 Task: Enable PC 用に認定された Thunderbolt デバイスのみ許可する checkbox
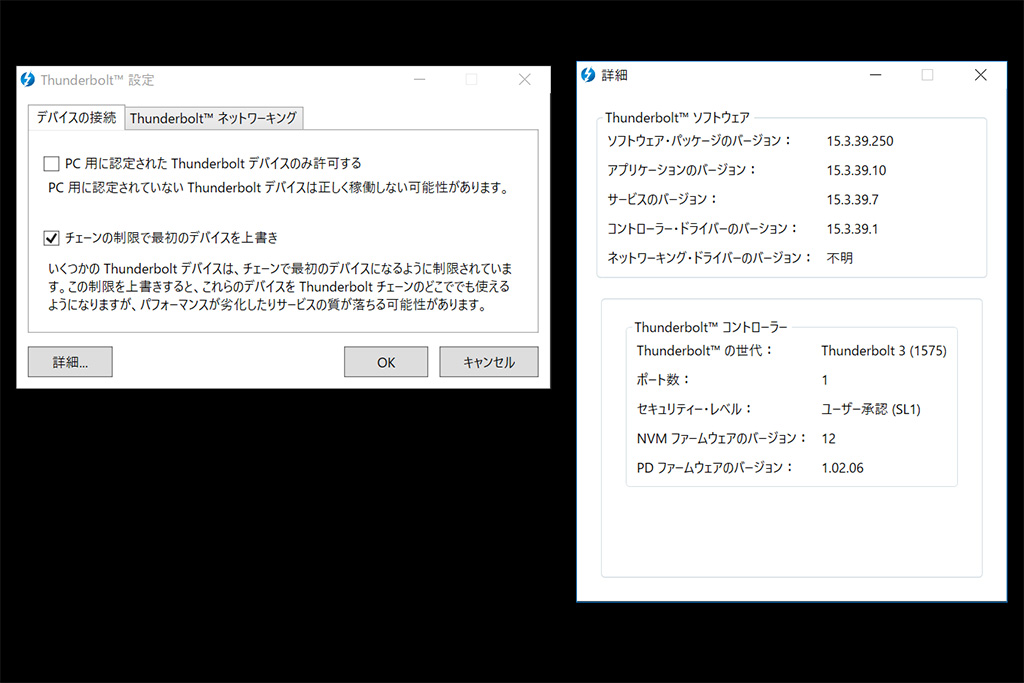[51, 163]
